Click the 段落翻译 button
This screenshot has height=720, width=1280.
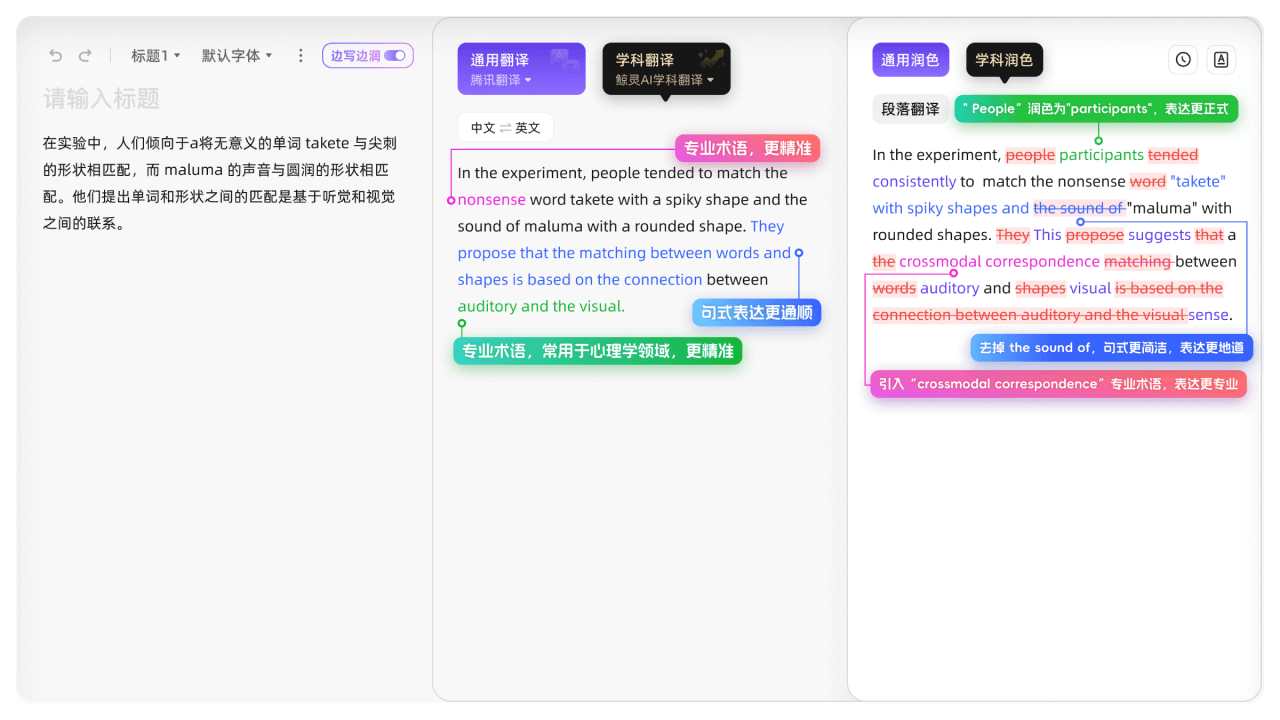click(910, 109)
